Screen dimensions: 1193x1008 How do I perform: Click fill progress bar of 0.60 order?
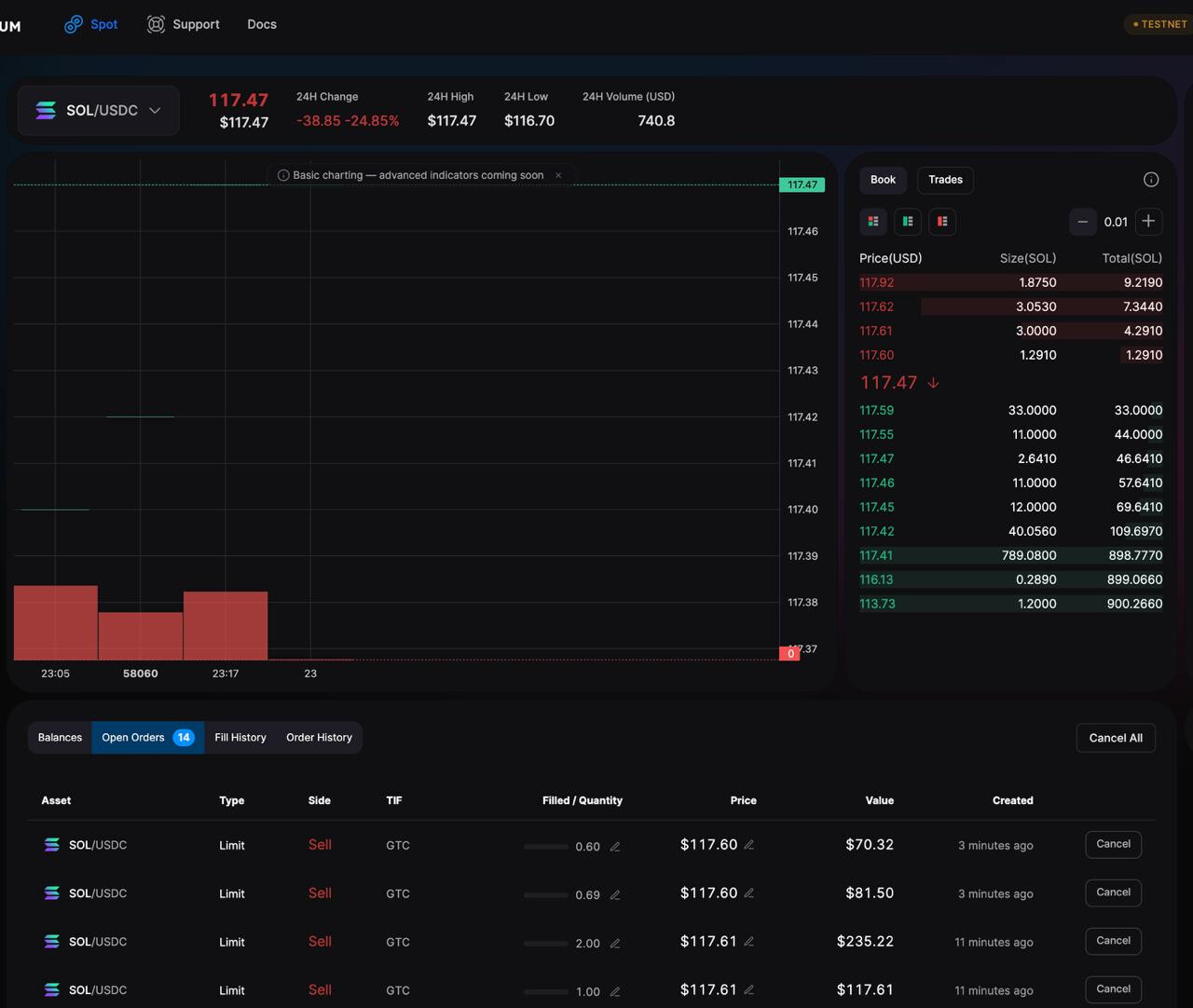(x=546, y=847)
